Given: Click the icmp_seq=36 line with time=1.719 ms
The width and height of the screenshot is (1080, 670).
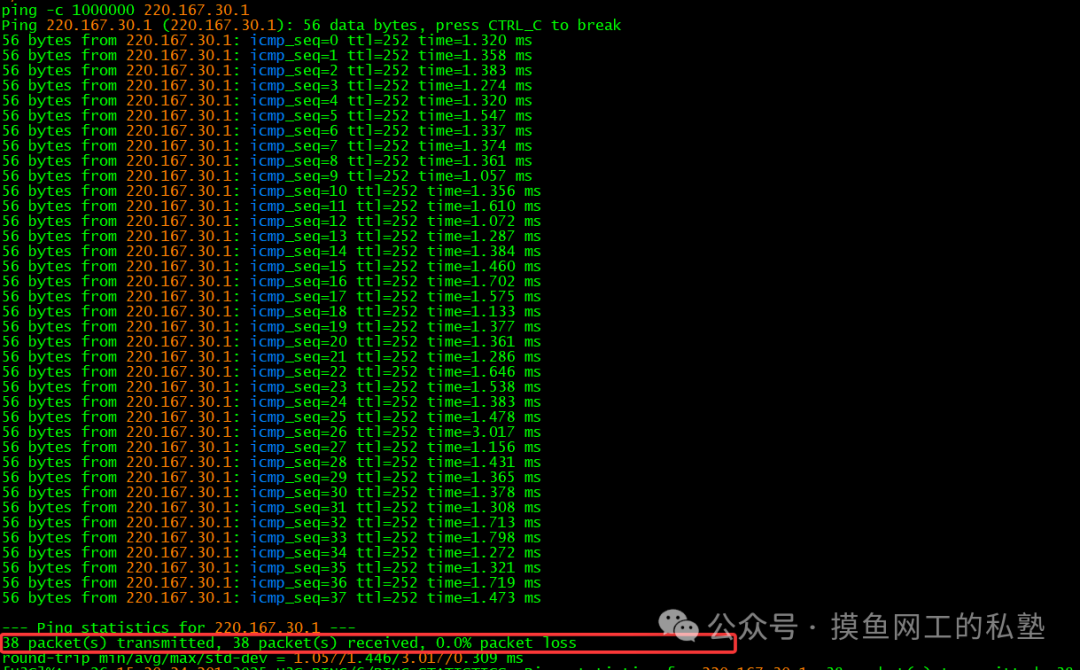Looking at the screenshot, I should [271, 583].
